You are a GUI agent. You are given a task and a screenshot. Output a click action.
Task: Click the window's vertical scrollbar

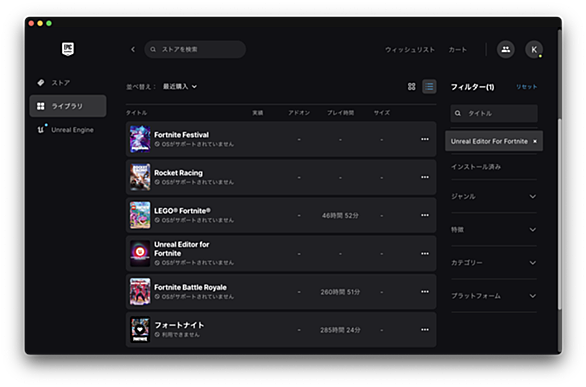coord(559,213)
